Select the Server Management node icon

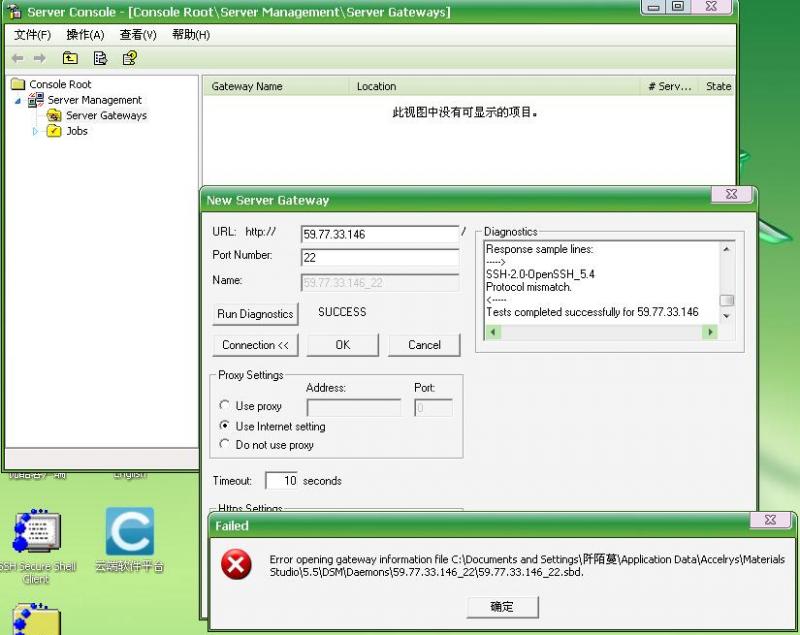click(x=36, y=99)
